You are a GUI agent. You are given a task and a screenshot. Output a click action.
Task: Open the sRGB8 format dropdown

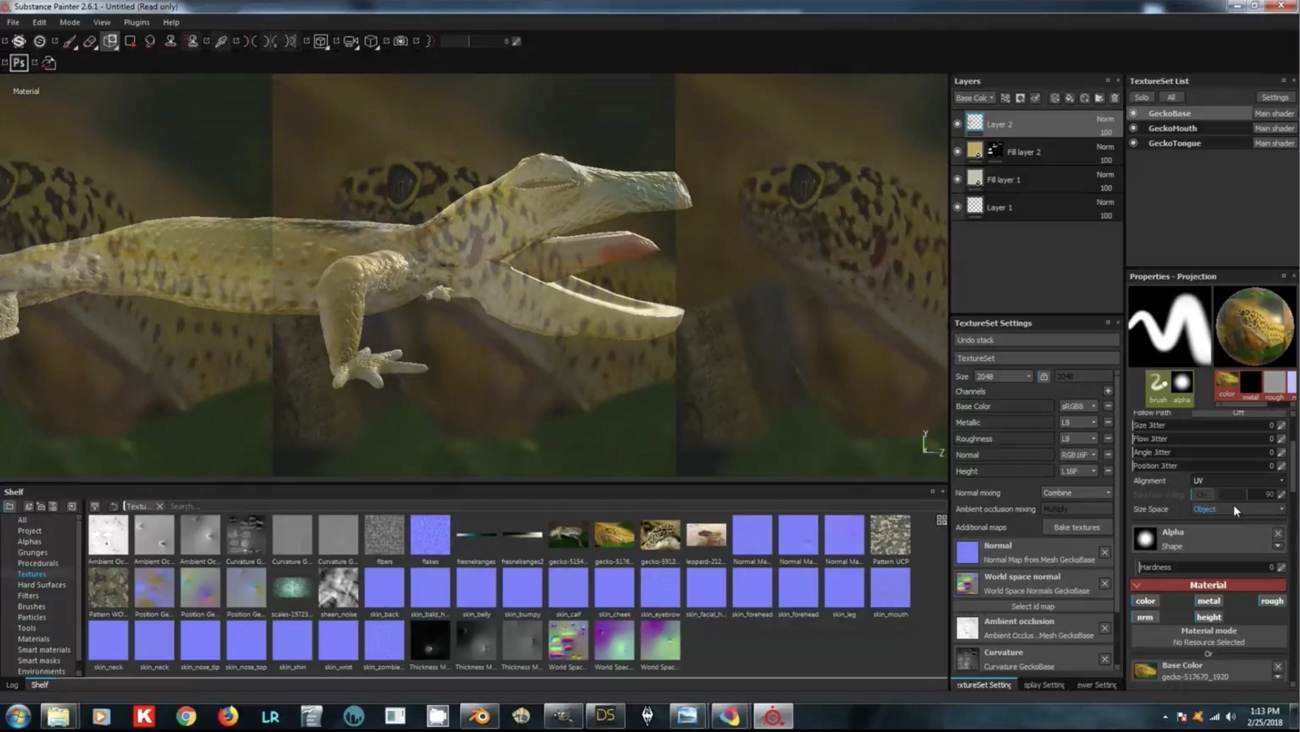pos(1079,406)
